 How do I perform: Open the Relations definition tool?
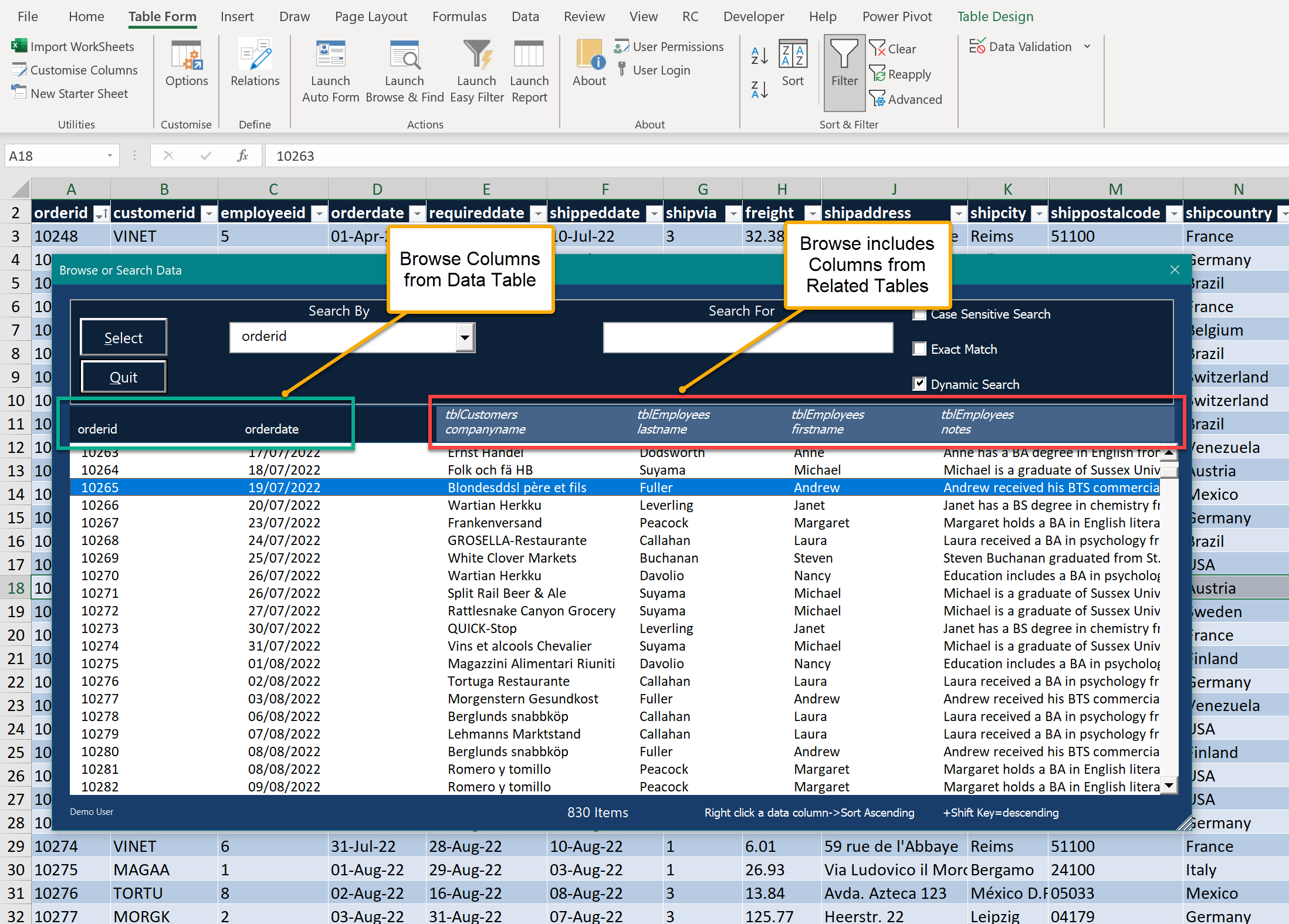click(255, 63)
